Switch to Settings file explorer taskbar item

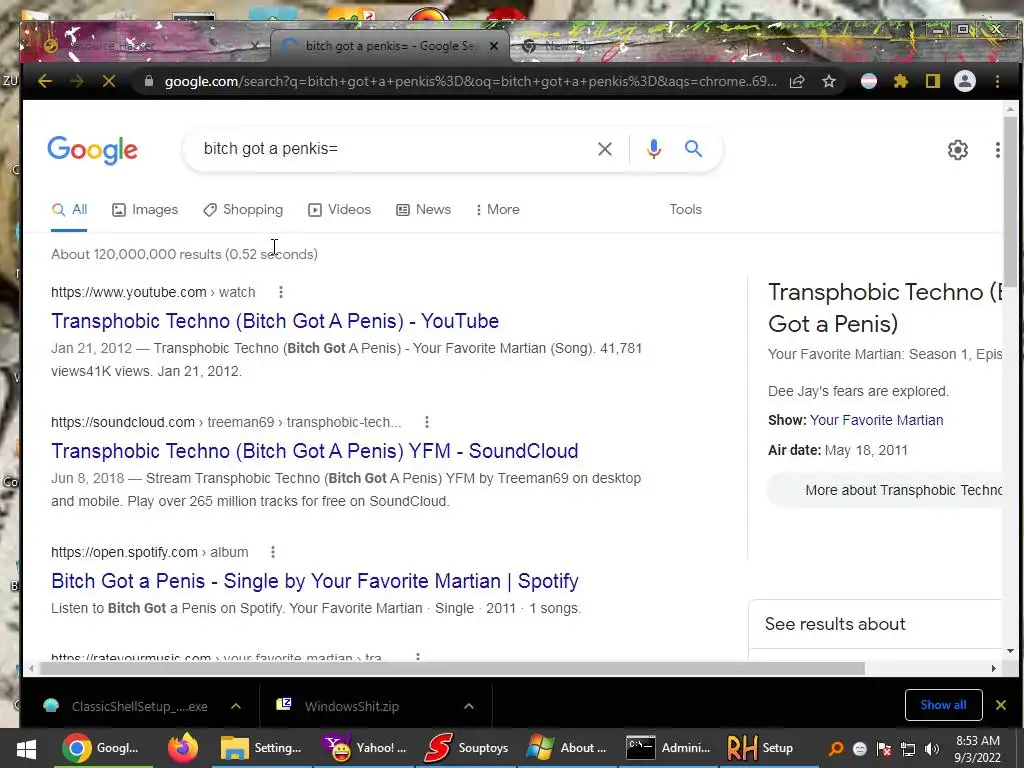click(261, 748)
